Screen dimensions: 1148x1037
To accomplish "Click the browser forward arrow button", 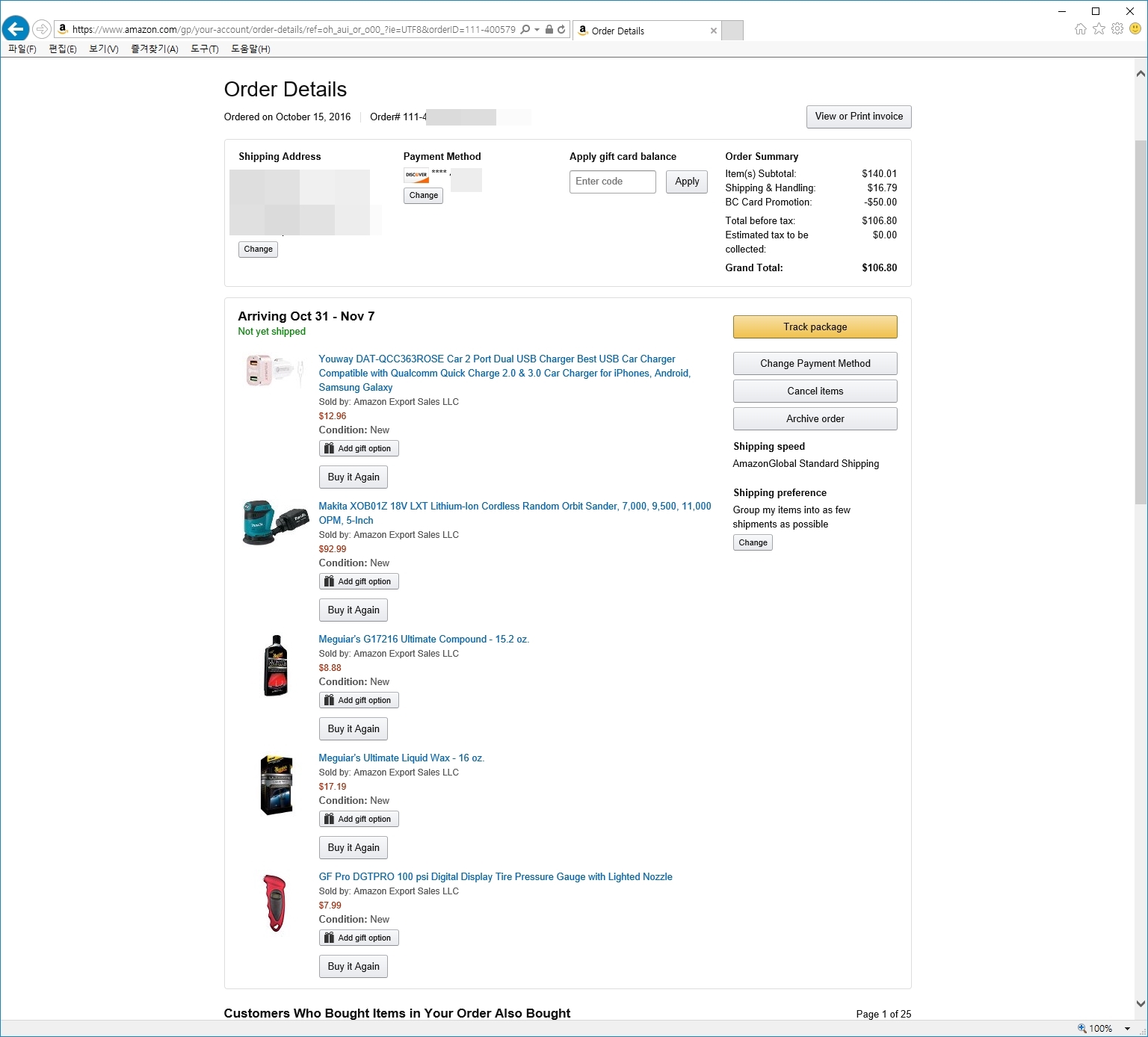I will pyautogui.click(x=42, y=29).
